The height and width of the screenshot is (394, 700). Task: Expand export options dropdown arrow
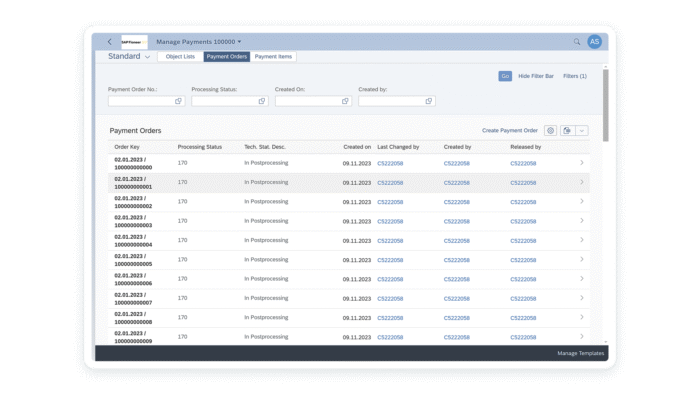coord(582,131)
